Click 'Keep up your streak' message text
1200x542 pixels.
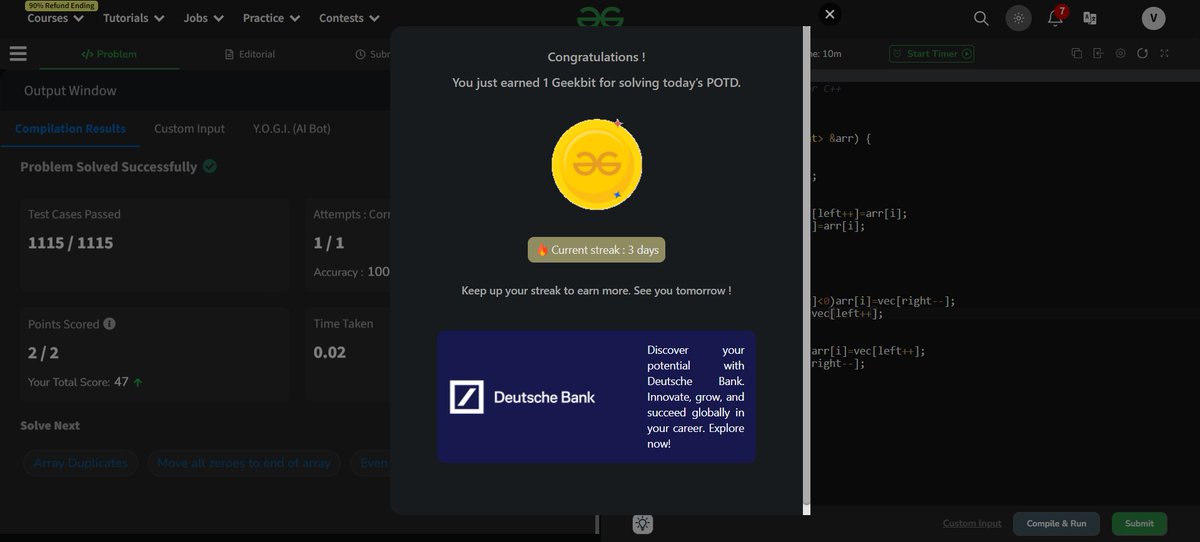click(596, 291)
